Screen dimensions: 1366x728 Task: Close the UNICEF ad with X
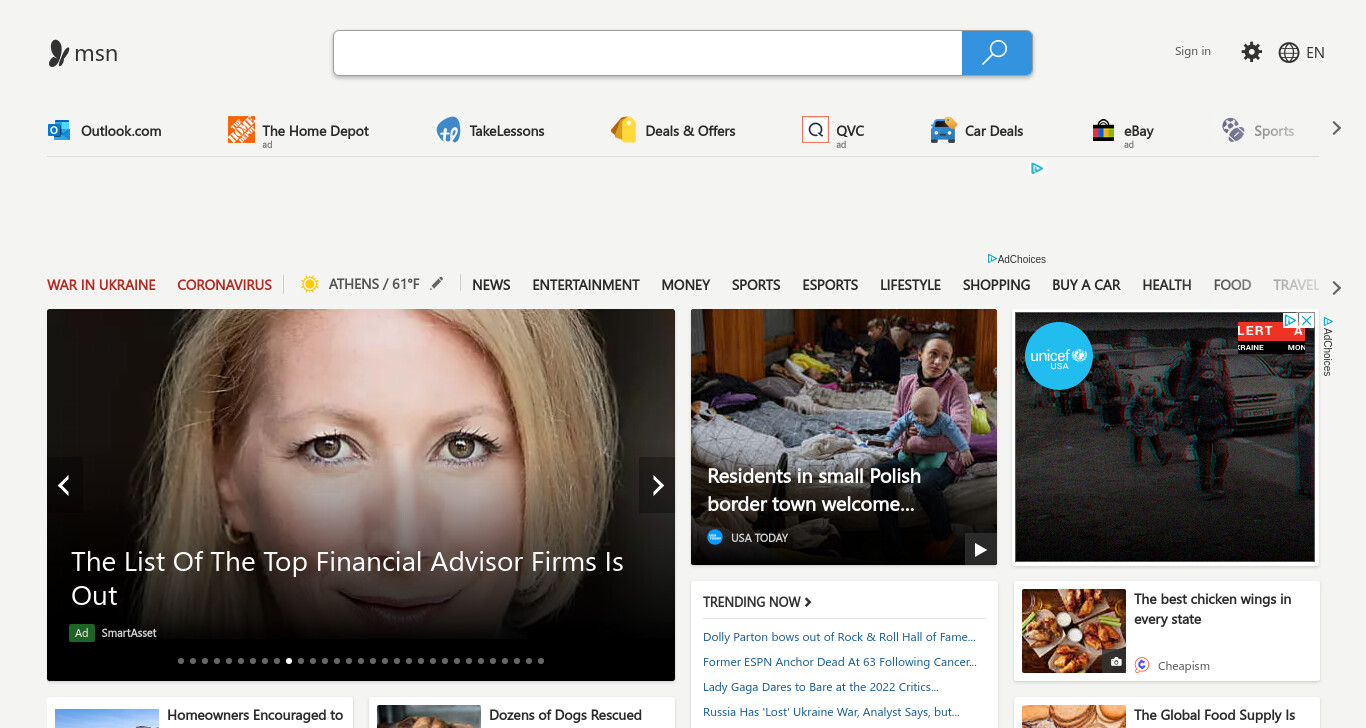coord(1306,320)
